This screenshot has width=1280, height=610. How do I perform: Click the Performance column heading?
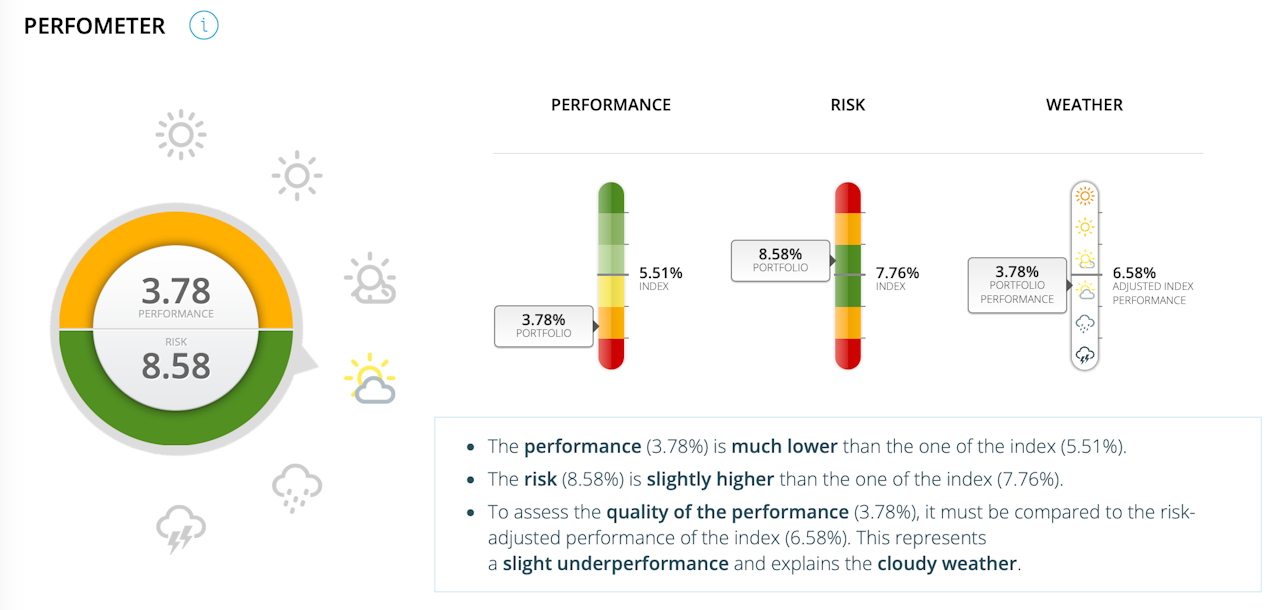click(x=611, y=105)
